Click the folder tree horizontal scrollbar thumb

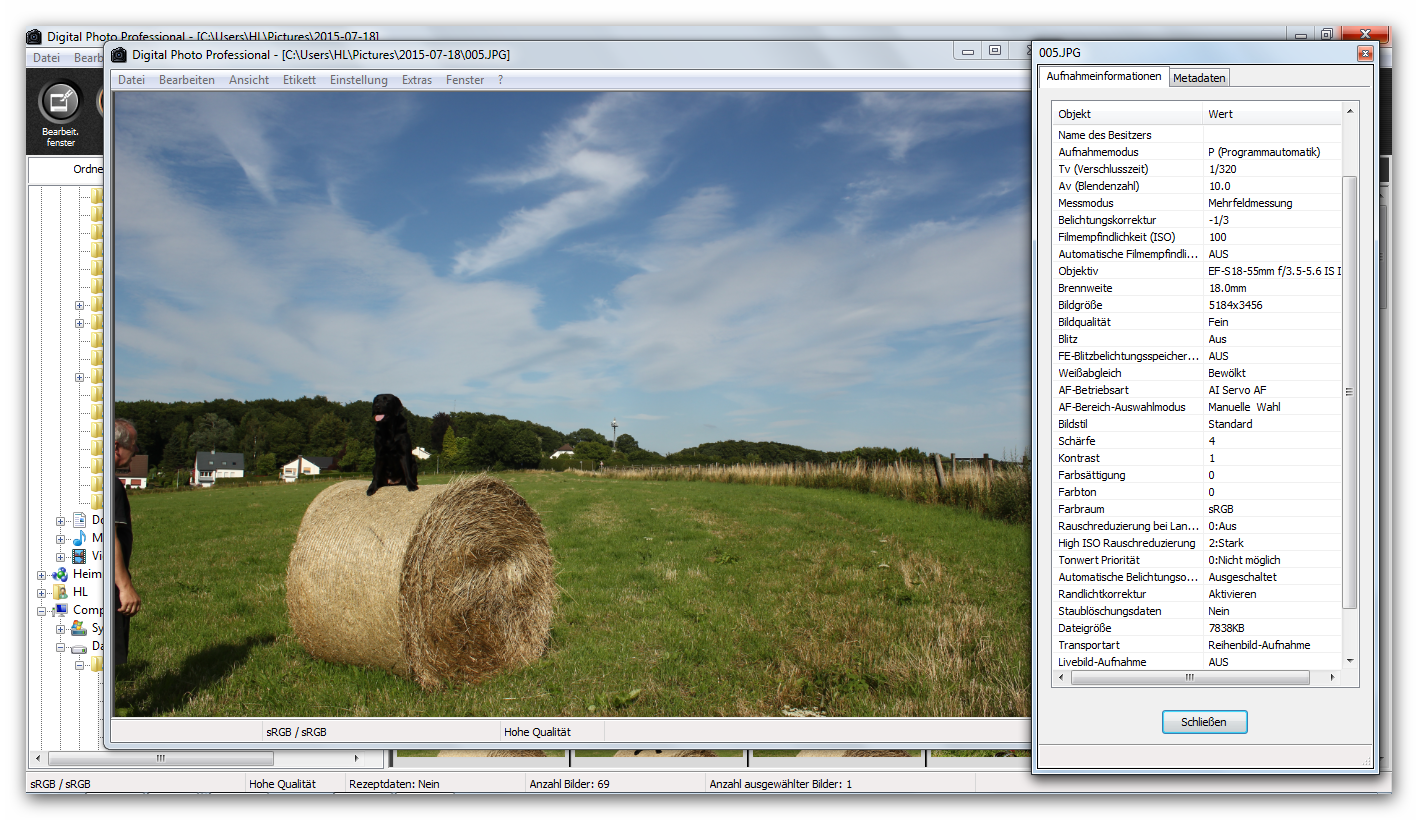click(x=160, y=759)
